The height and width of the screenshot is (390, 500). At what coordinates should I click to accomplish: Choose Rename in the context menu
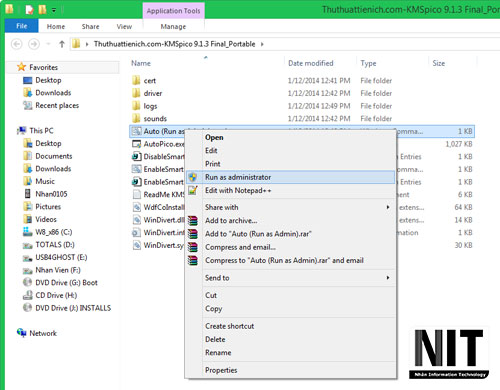(290, 353)
